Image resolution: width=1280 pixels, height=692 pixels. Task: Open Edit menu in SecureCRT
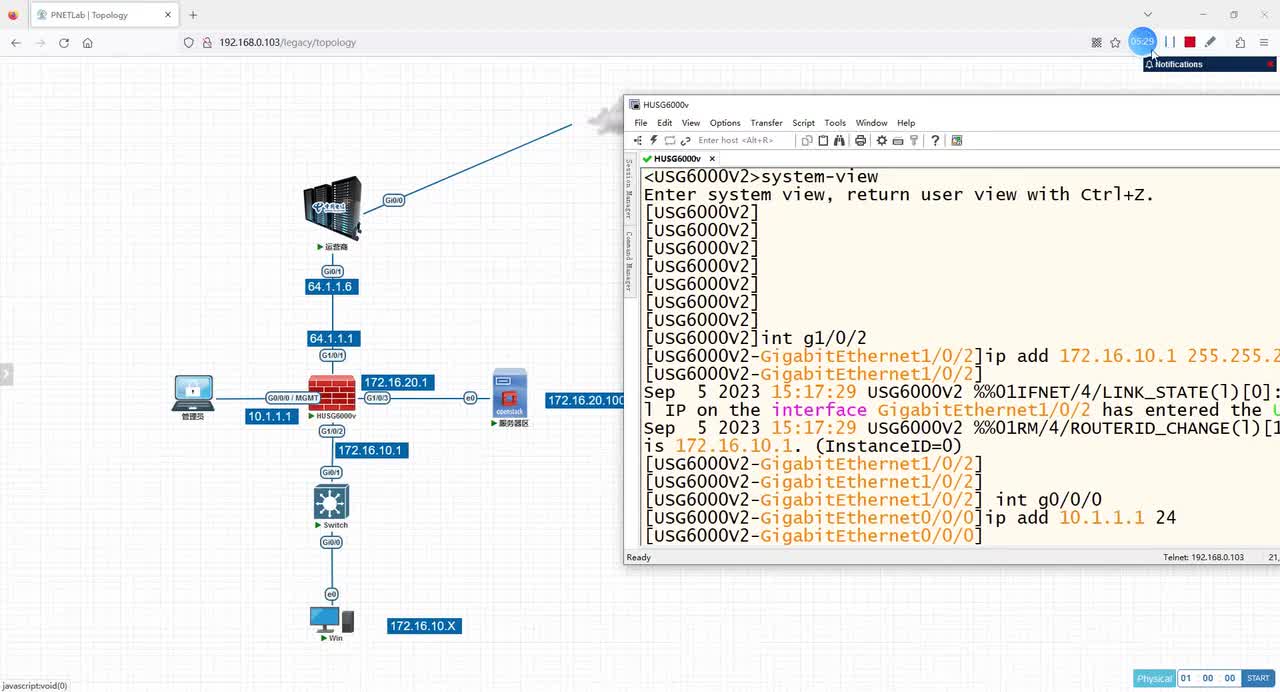point(664,123)
